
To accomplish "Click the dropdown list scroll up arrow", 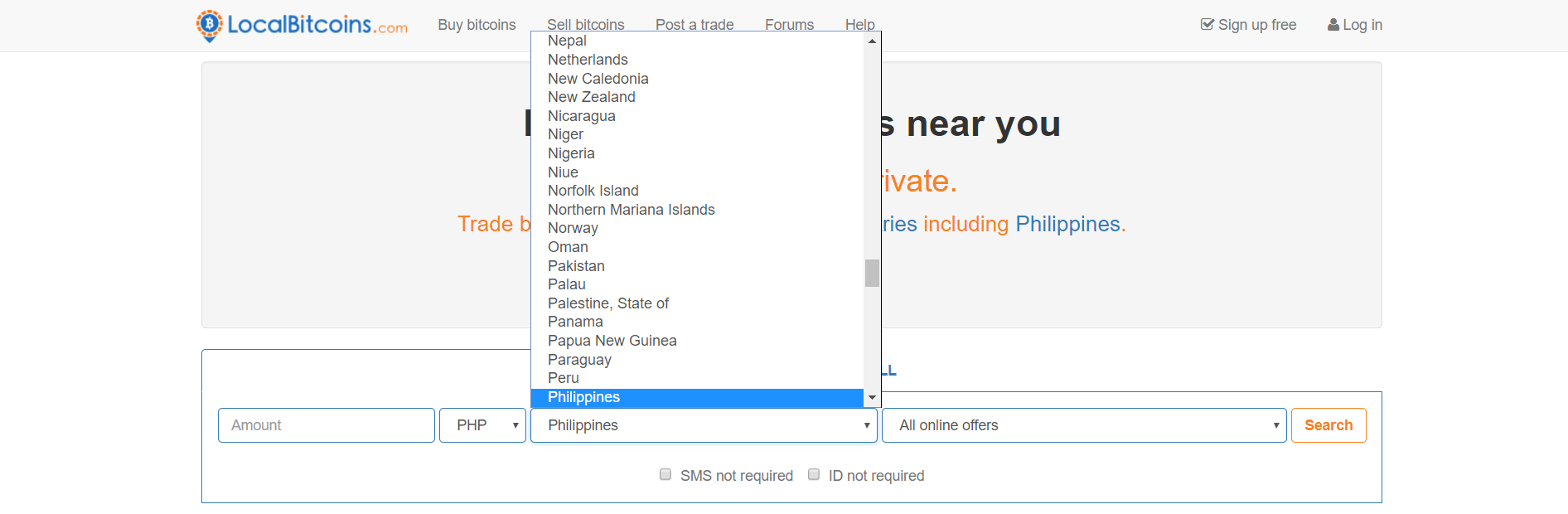I will pyautogui.click(x=872, y=41).
